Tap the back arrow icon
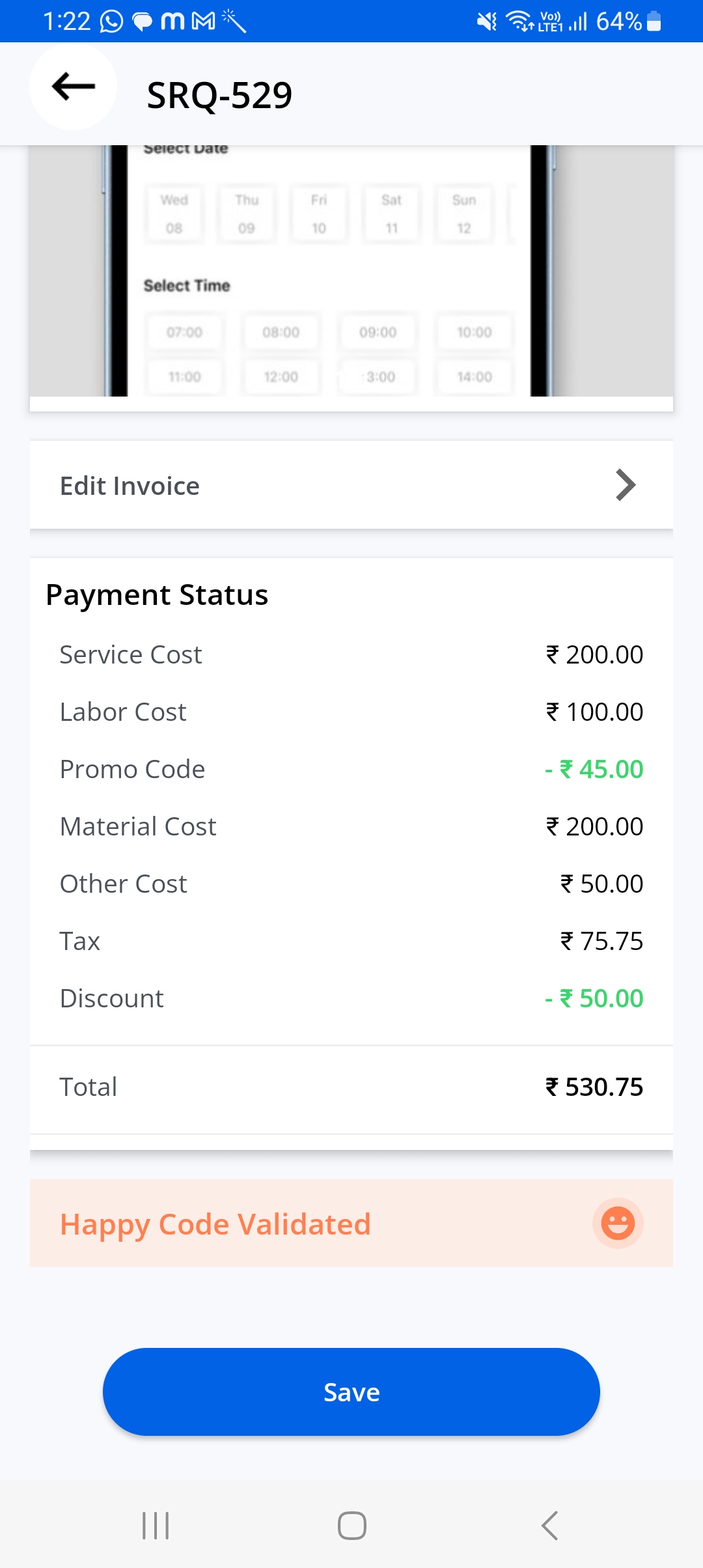The image size is (703, 1568). [74, 87]
